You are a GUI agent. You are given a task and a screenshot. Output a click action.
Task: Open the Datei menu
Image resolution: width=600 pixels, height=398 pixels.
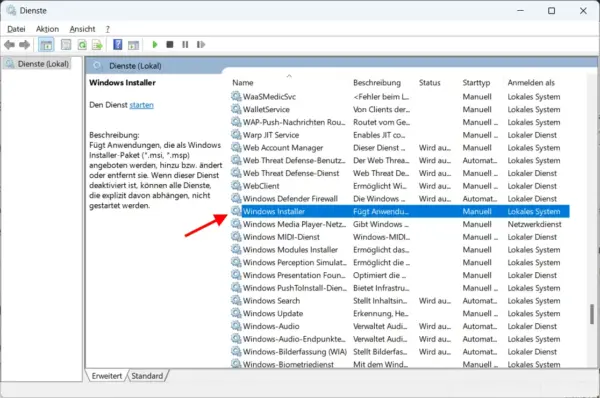point(16,29)
